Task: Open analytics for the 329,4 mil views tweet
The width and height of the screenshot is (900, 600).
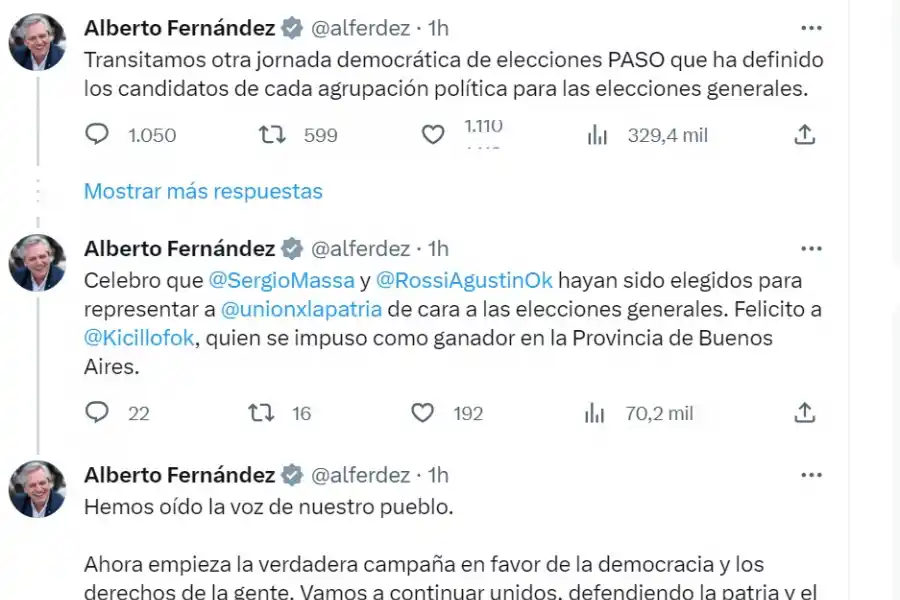Action: [597, 135]
